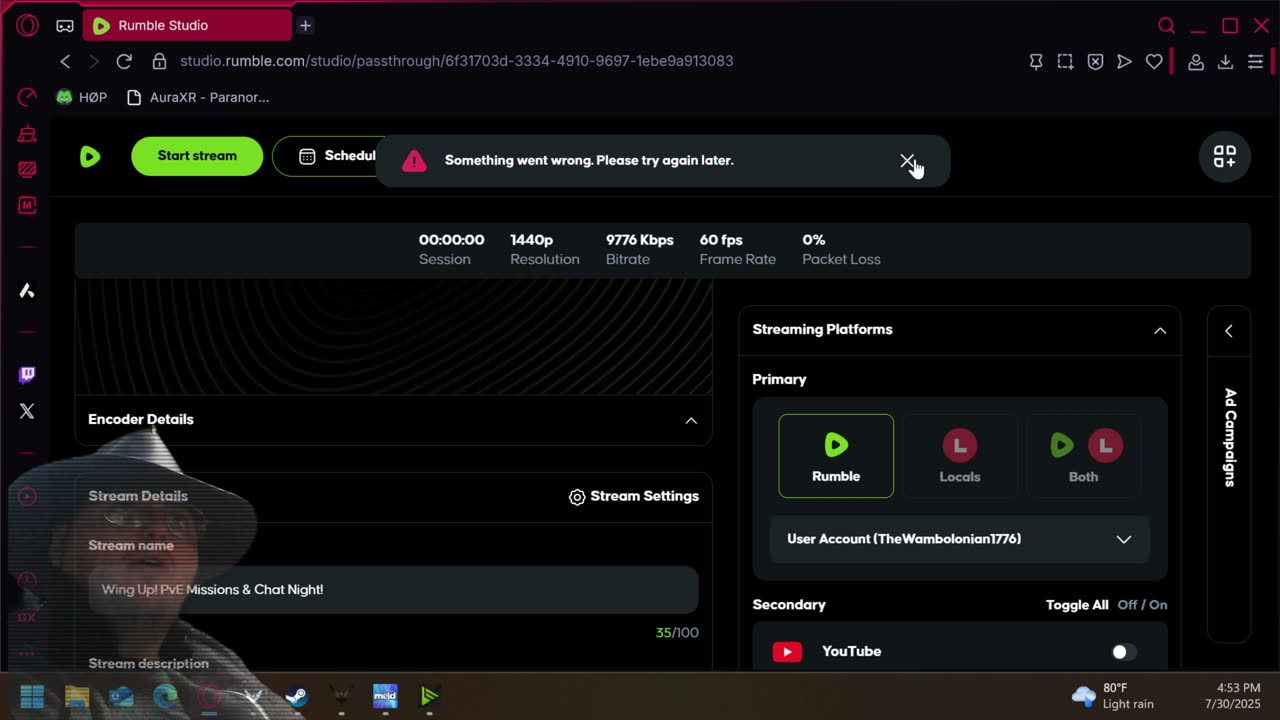Click the 00:00:00 session timer
The image size is (1280, 720).
451,240
